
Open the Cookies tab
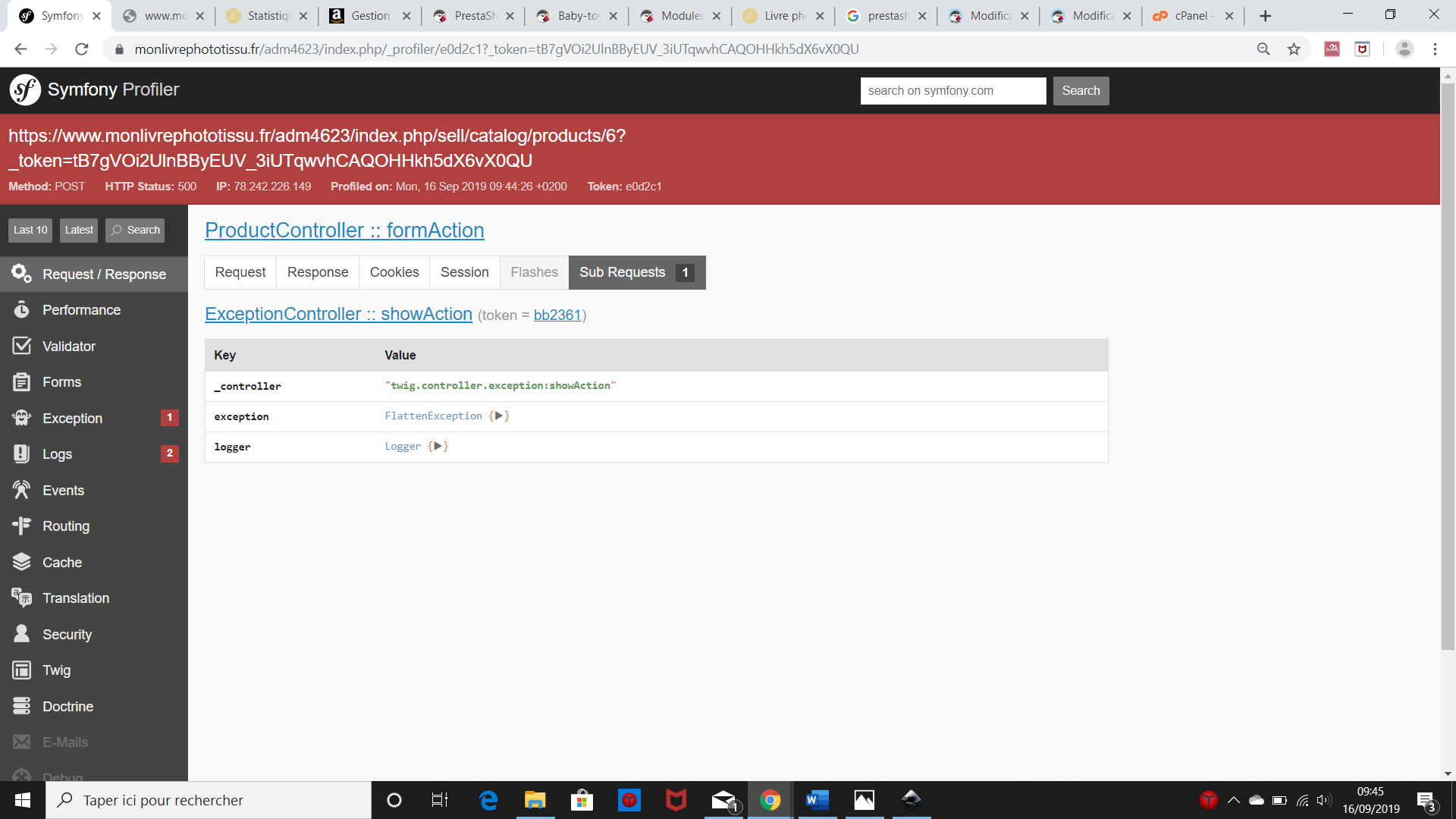[394, 272]
